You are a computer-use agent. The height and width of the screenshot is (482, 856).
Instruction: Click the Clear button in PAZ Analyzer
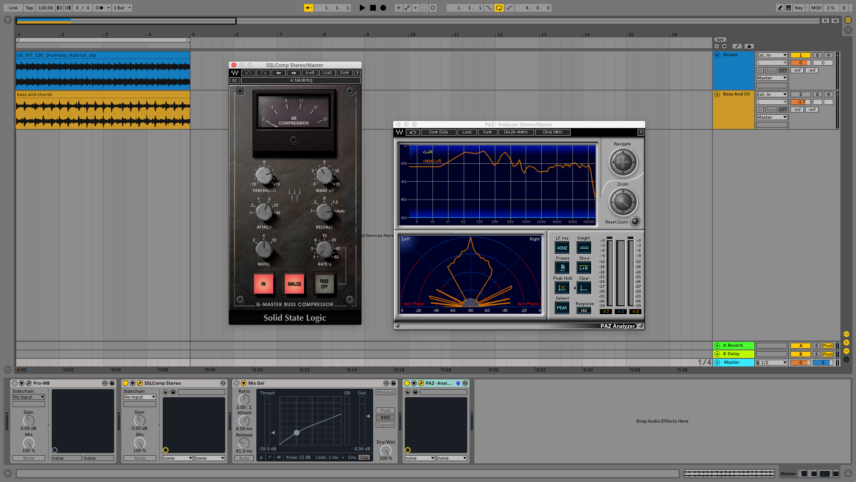[x=584, y=288]
